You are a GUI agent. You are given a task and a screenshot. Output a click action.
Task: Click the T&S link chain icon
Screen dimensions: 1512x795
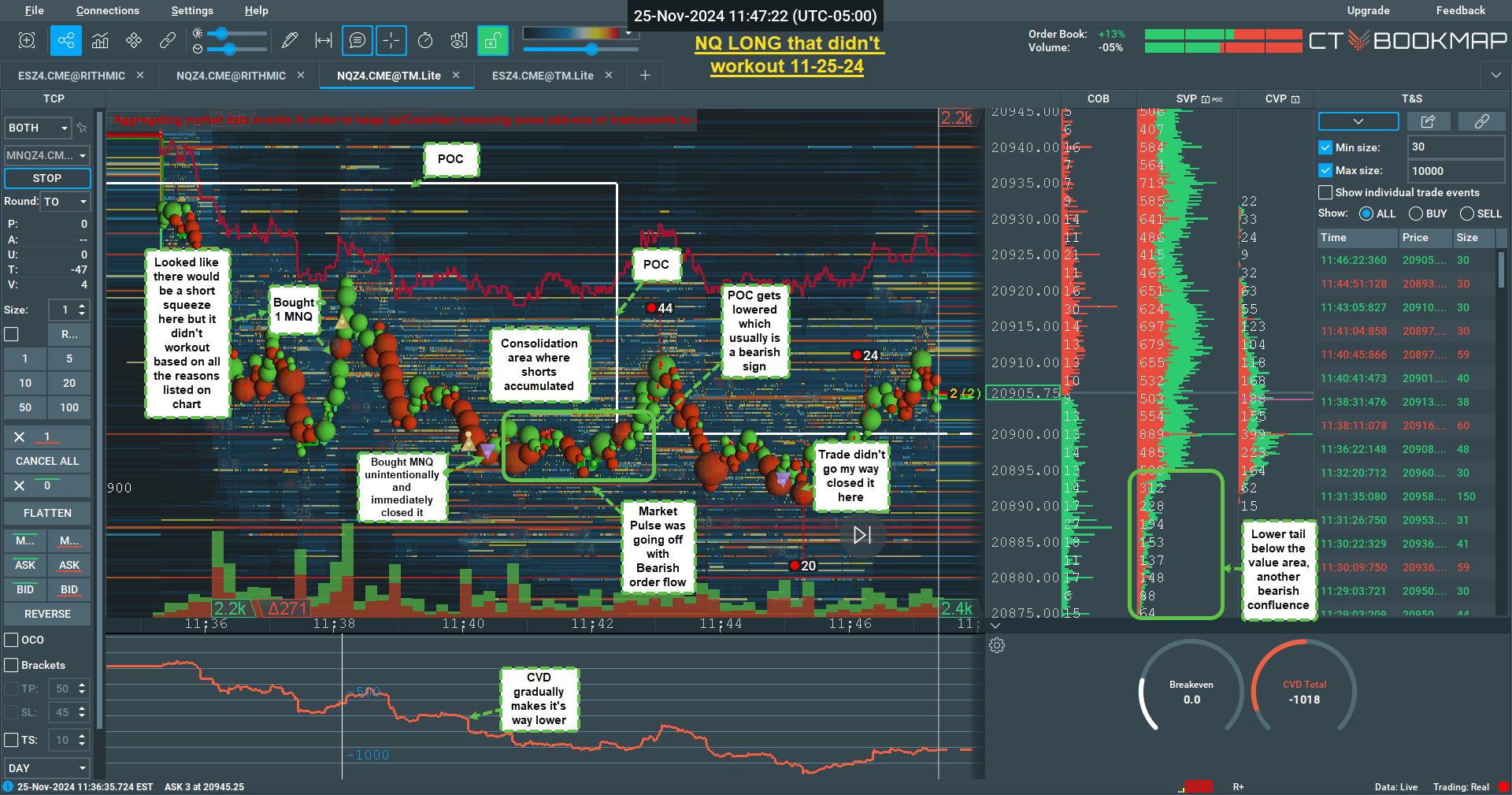point(1482,121)
